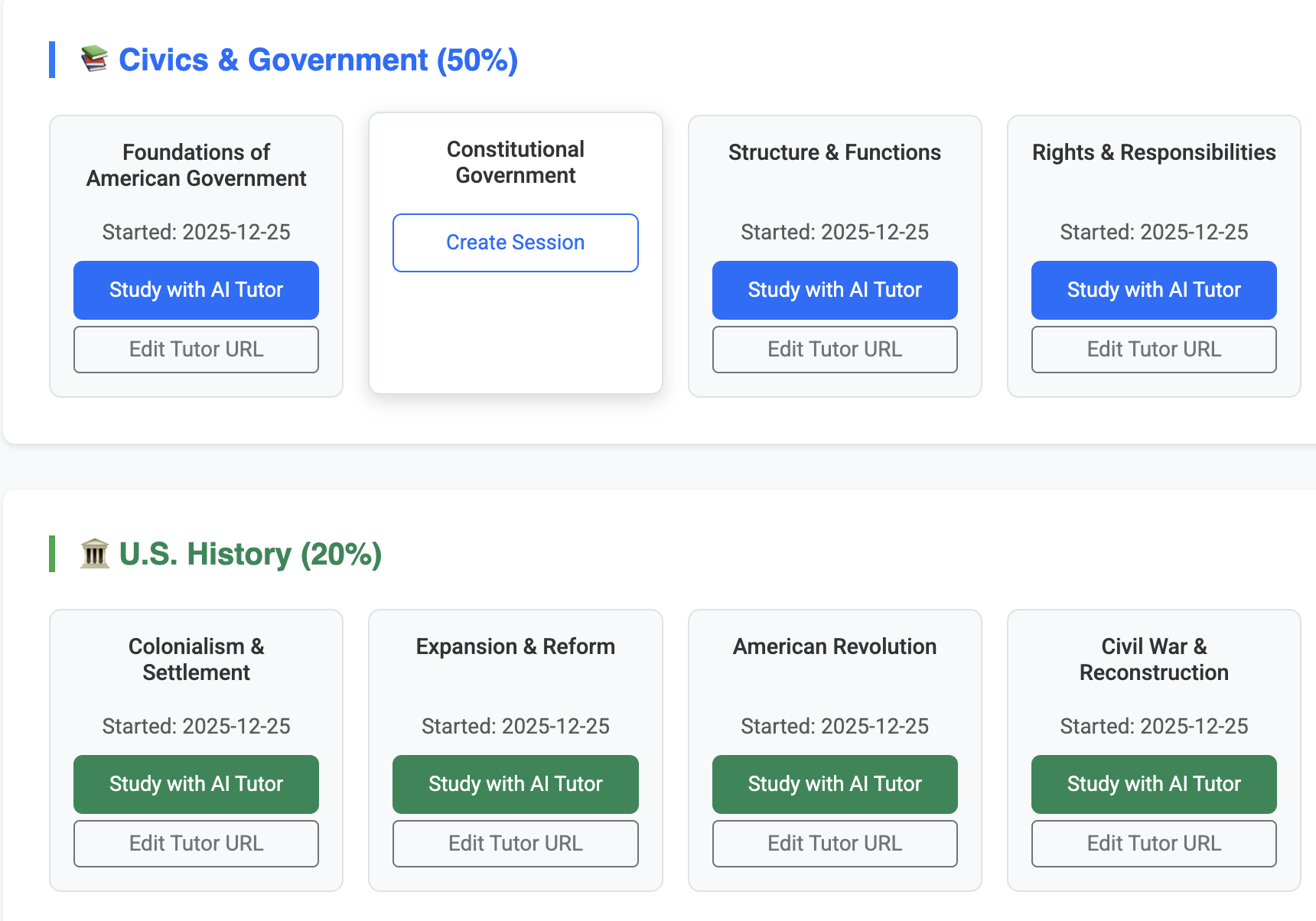Viewport: 1316px width, 921px height.
Task: Edit Tutor URL for Colonialism & Settlement
Action: click(196, 844)
